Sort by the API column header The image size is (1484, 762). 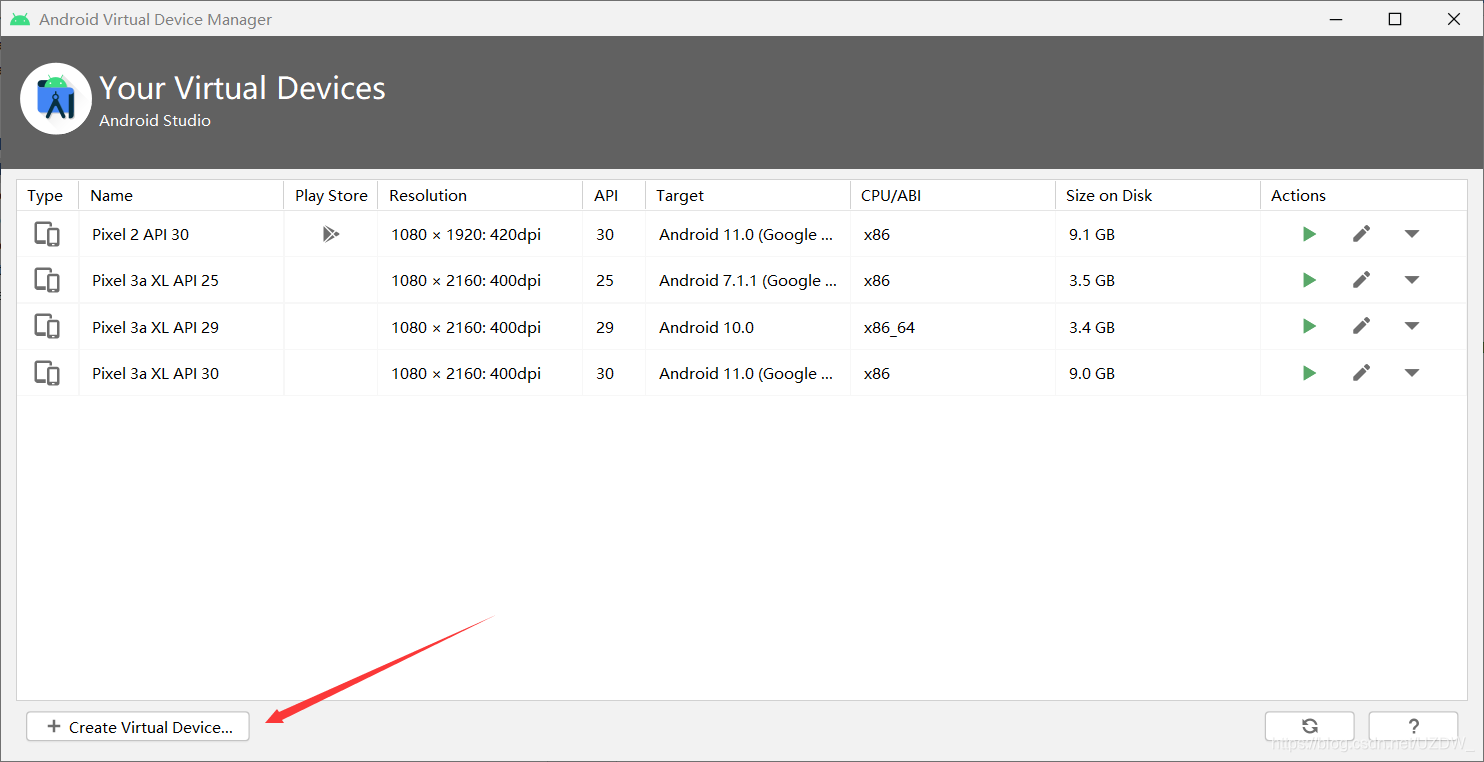click(x=614, y=195)
